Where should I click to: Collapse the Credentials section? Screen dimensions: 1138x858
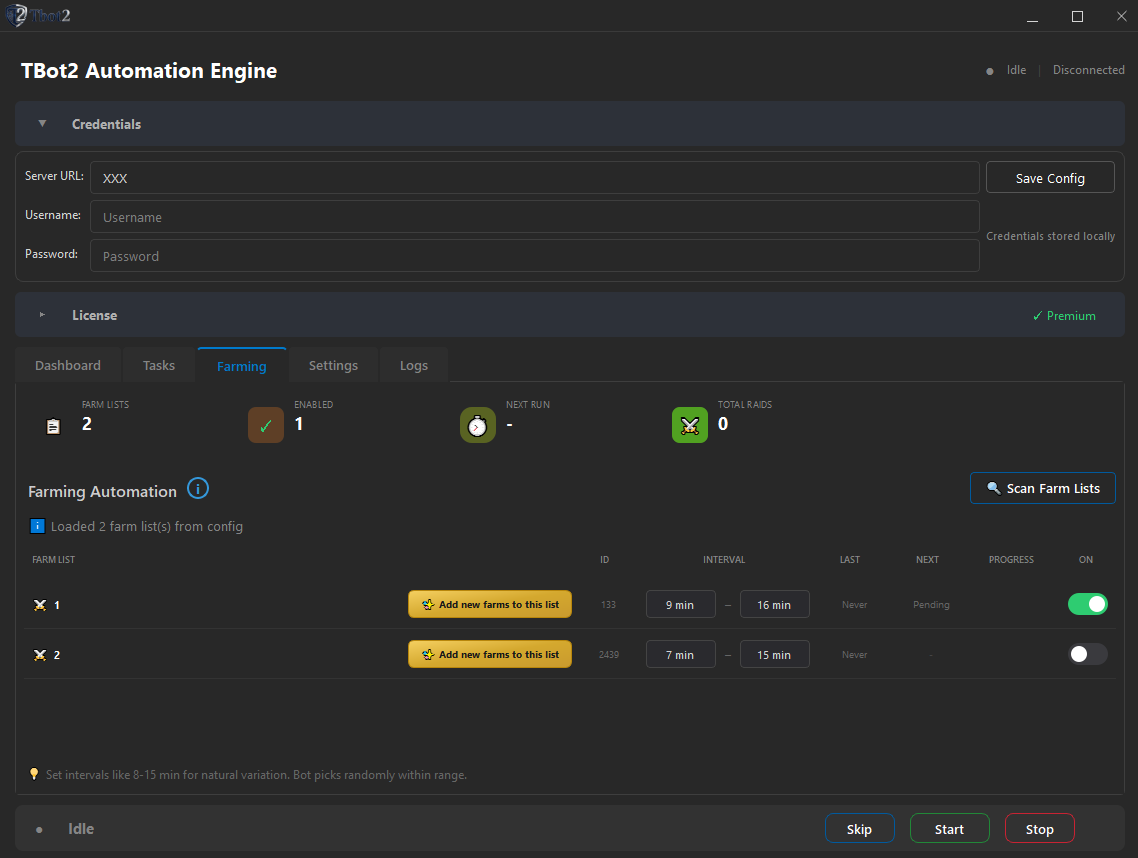point(42,123)
